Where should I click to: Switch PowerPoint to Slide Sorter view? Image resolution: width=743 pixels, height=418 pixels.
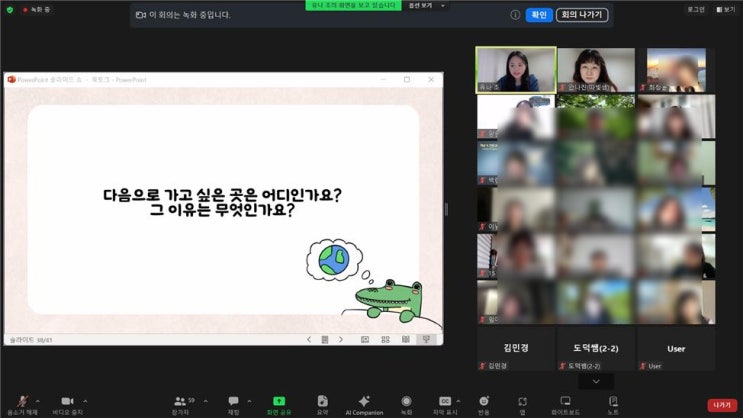coord(385,339)
